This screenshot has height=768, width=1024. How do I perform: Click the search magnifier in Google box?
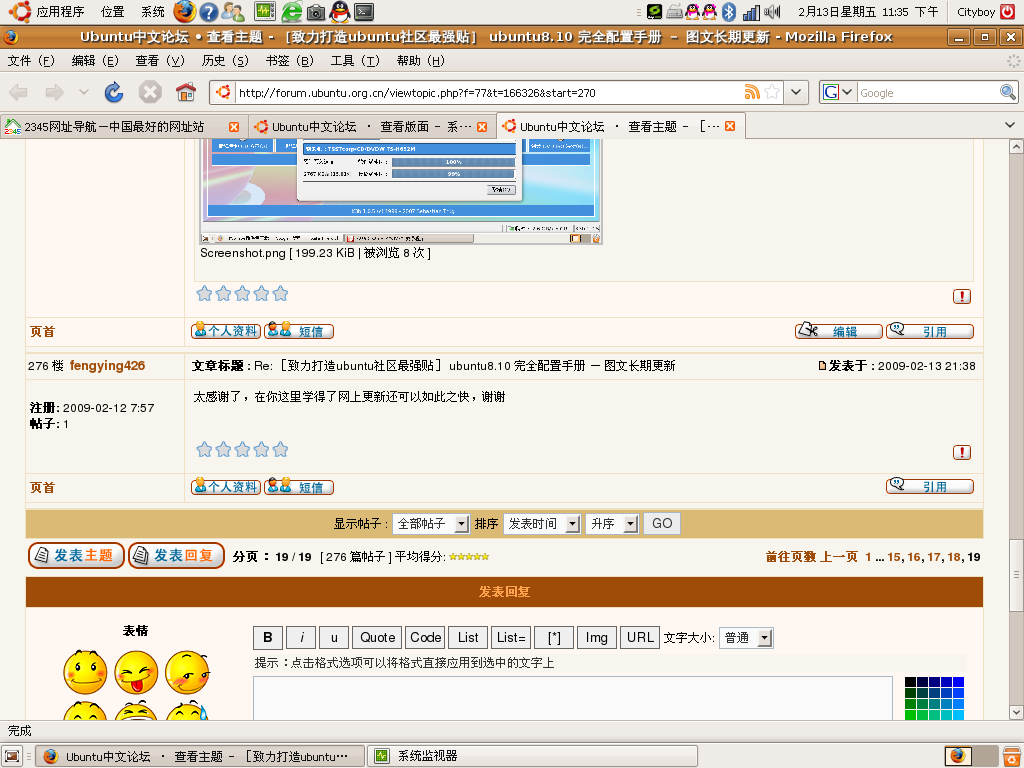coord(1008,92)
